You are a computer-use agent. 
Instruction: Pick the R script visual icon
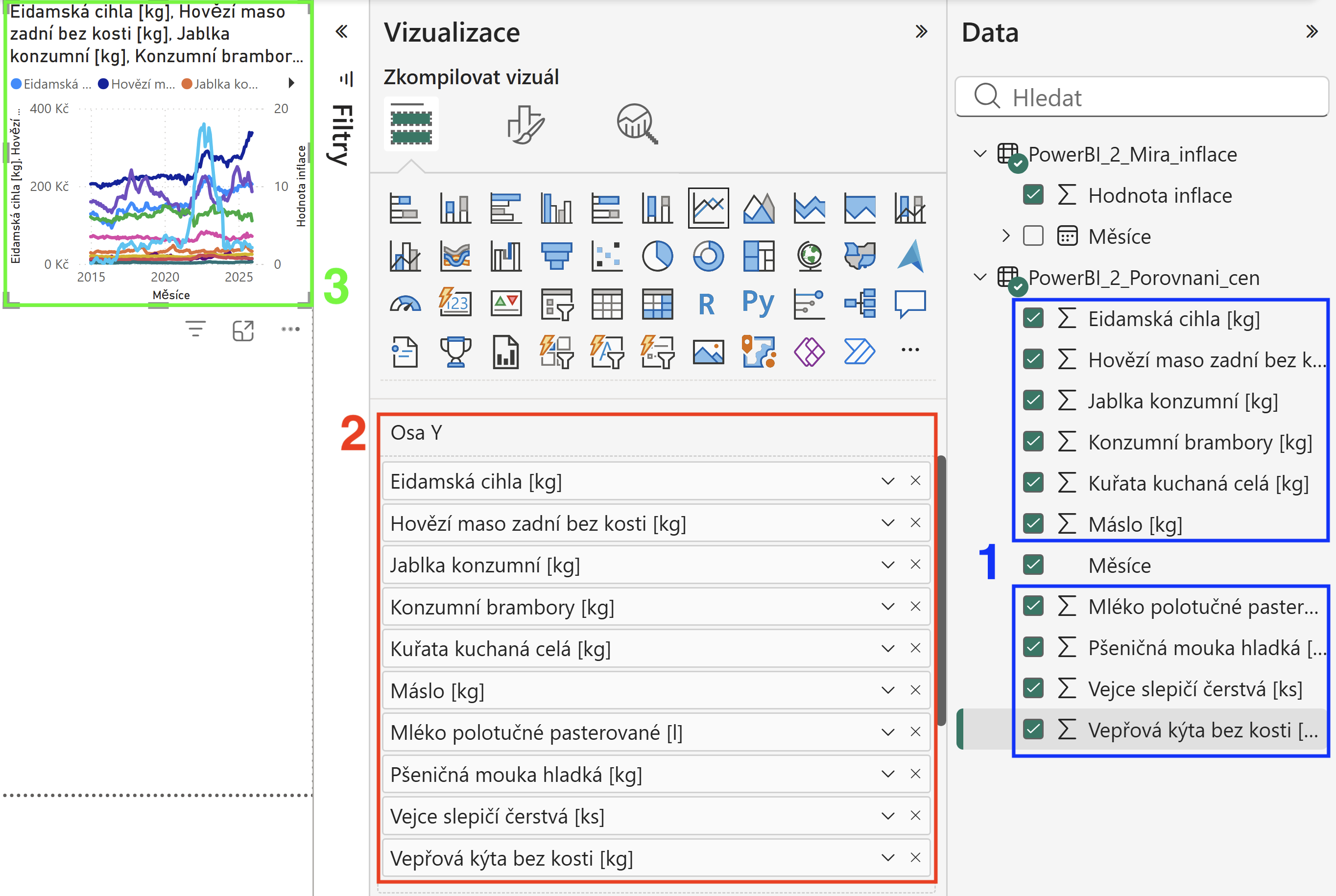pos(707,304)
